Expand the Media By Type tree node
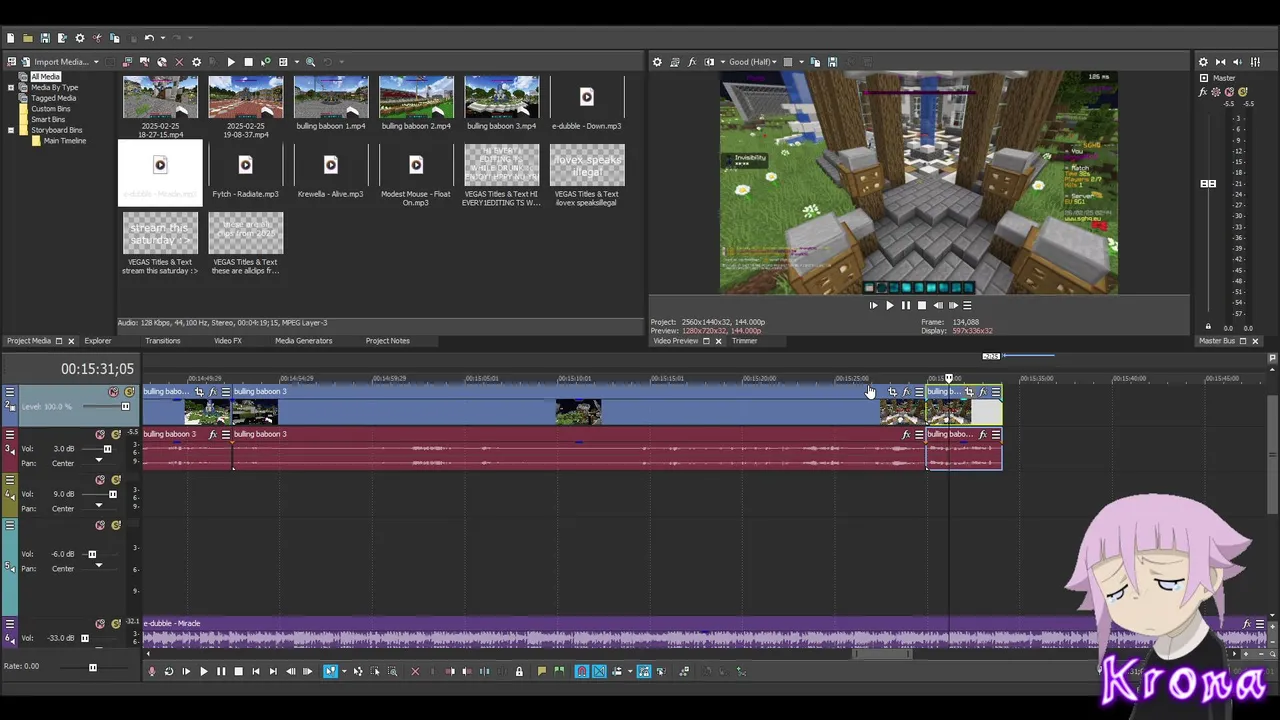Screen dimensions: 1280x720 tap(11, 87)
